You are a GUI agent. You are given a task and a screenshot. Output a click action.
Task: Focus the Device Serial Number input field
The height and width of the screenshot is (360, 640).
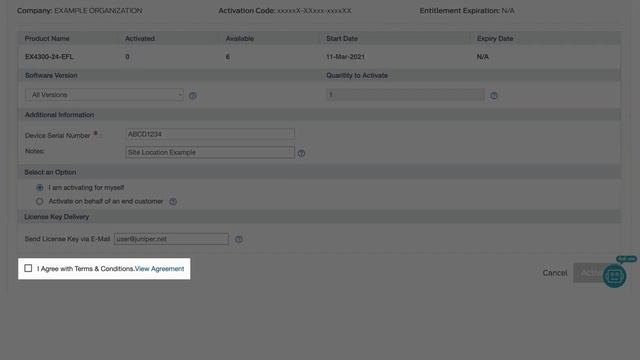click(x=210, y=134)
